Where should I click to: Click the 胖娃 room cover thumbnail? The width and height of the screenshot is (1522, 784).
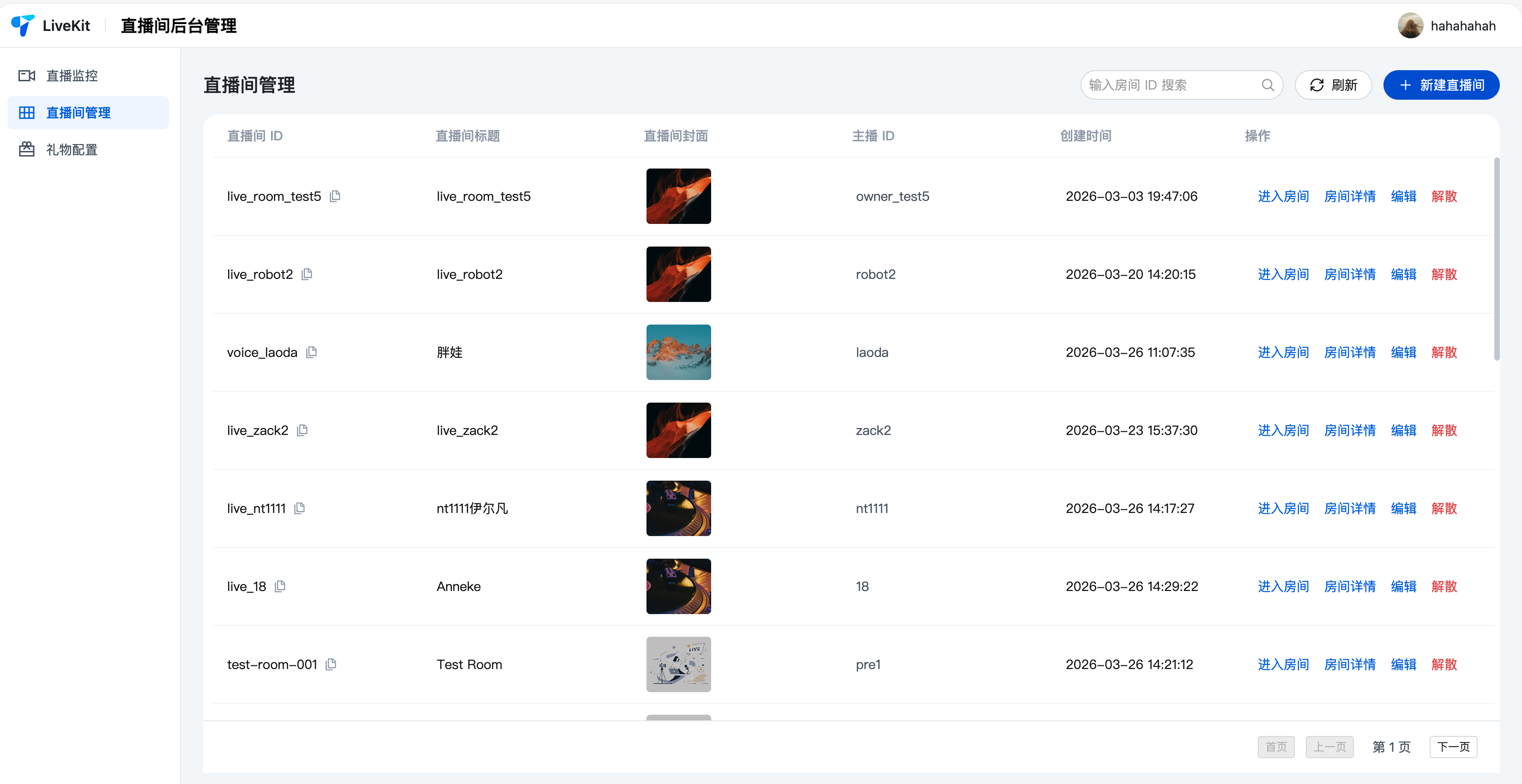tap(678, 351)
